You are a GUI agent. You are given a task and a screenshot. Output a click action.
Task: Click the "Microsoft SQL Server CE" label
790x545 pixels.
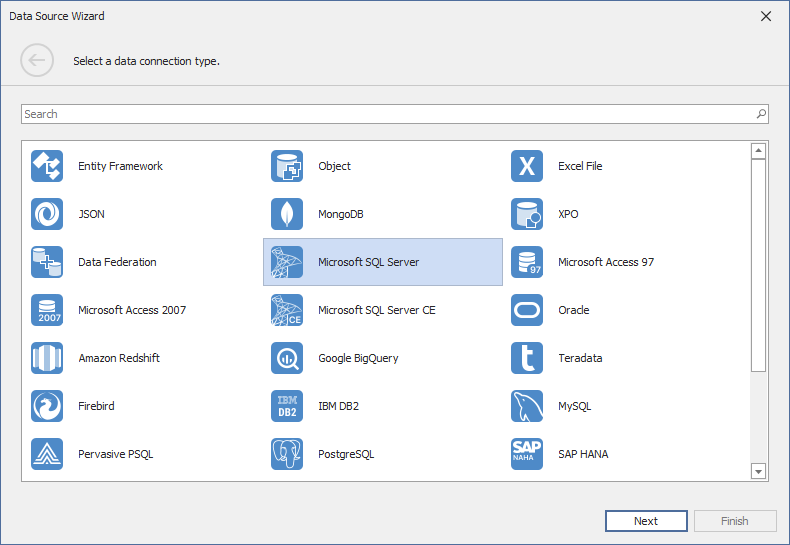tap(377, 310)
